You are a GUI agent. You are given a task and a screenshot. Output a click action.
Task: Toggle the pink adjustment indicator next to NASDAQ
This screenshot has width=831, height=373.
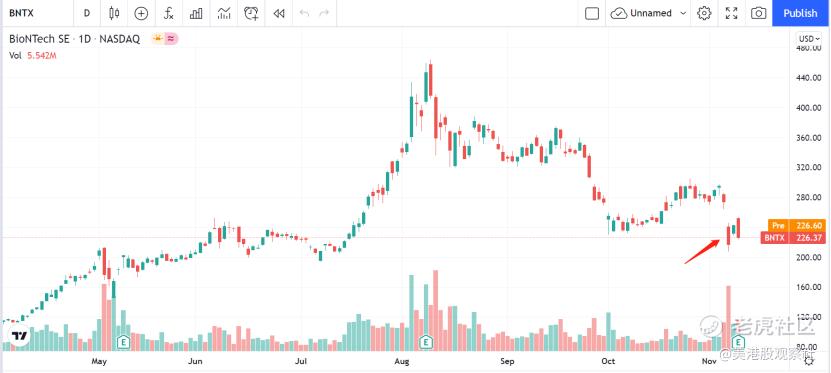click(171, 39)
